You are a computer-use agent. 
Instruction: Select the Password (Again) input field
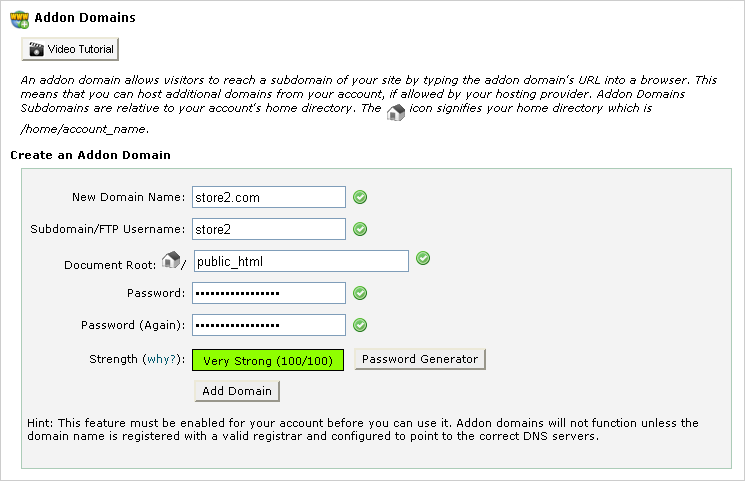(x=269, y=325)
